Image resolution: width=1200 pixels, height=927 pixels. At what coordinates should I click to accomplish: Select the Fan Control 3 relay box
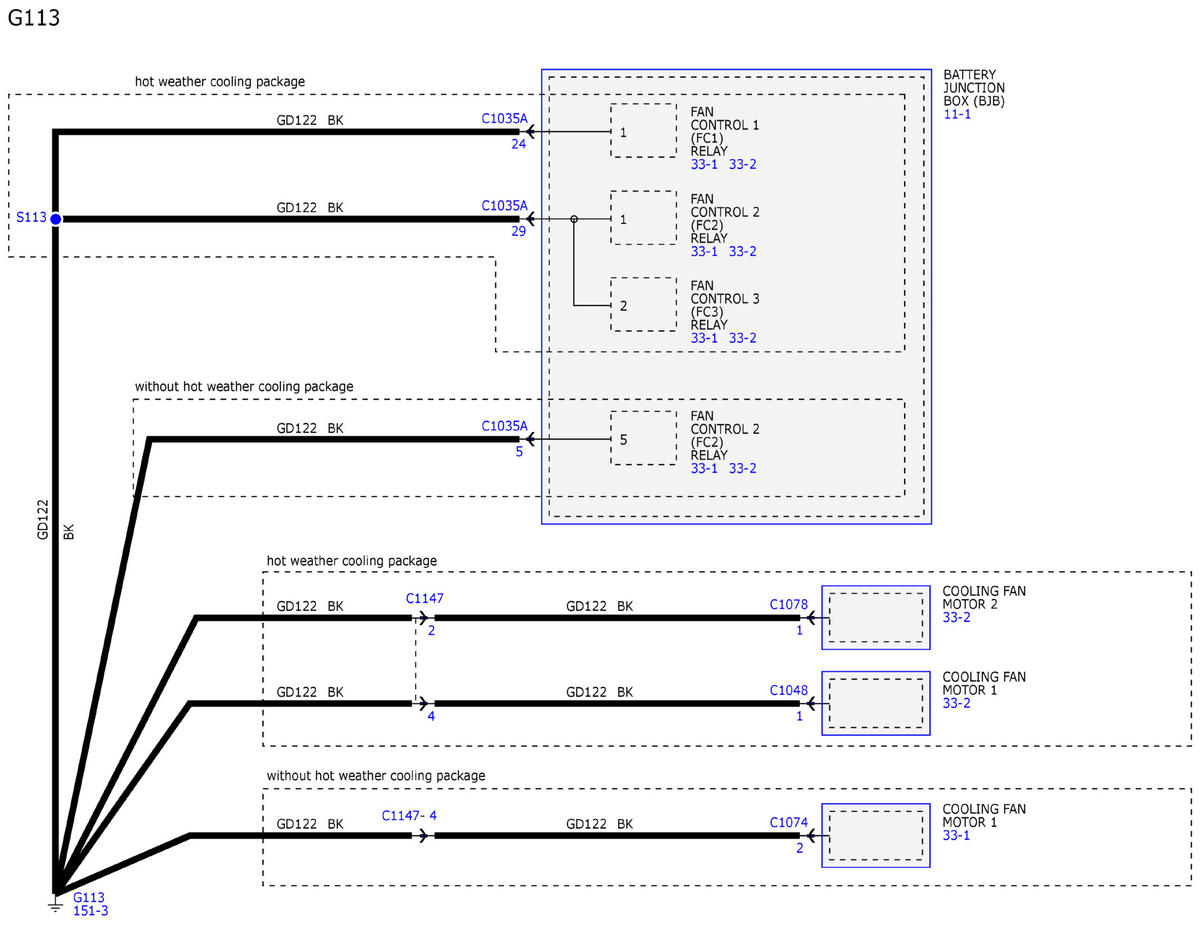pyautogui.click(x=644, y=305)
